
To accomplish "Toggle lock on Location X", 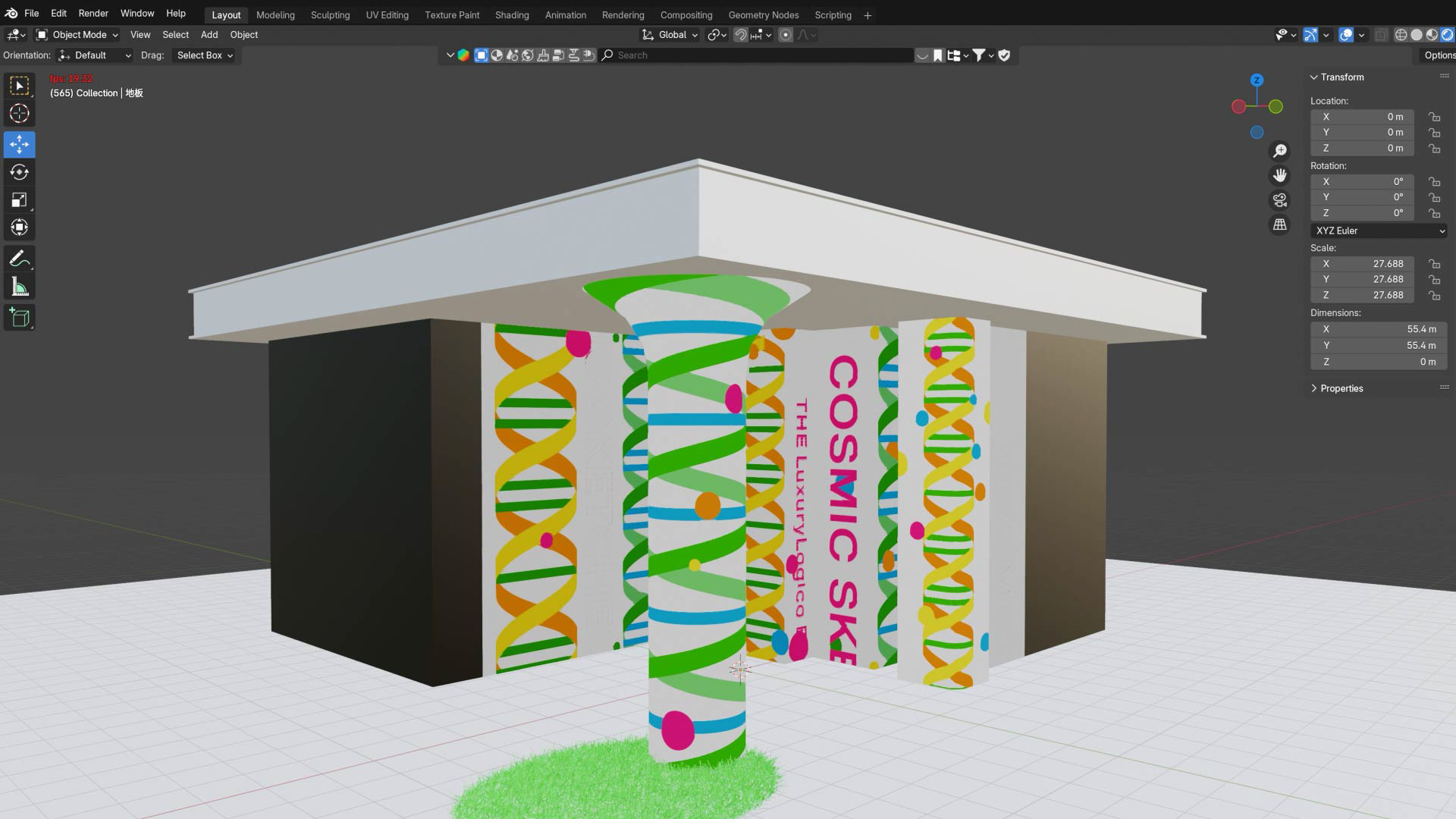I will pyautogui.click(x=1434, y=117).
